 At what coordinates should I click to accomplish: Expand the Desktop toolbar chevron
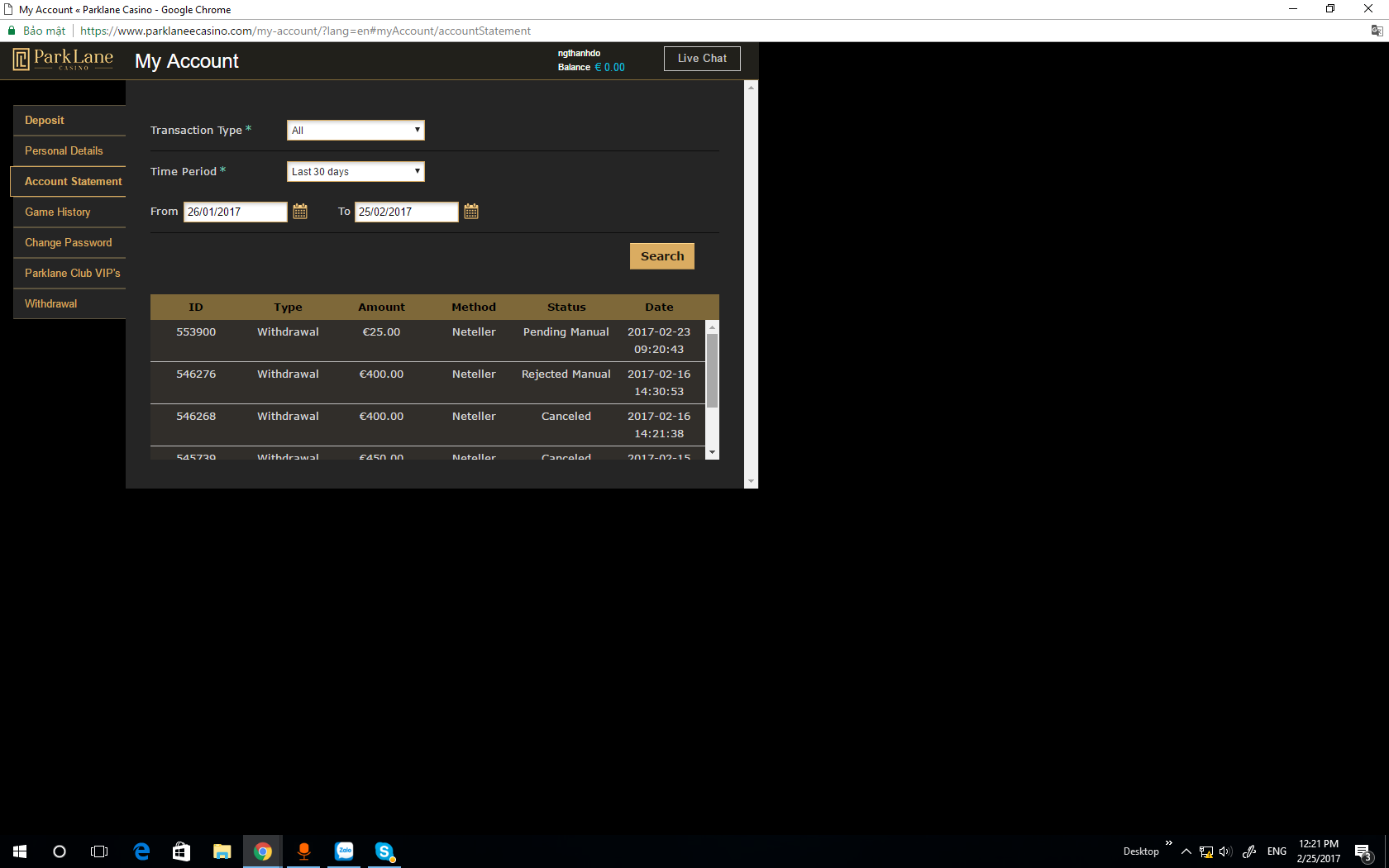(1168, 843)
